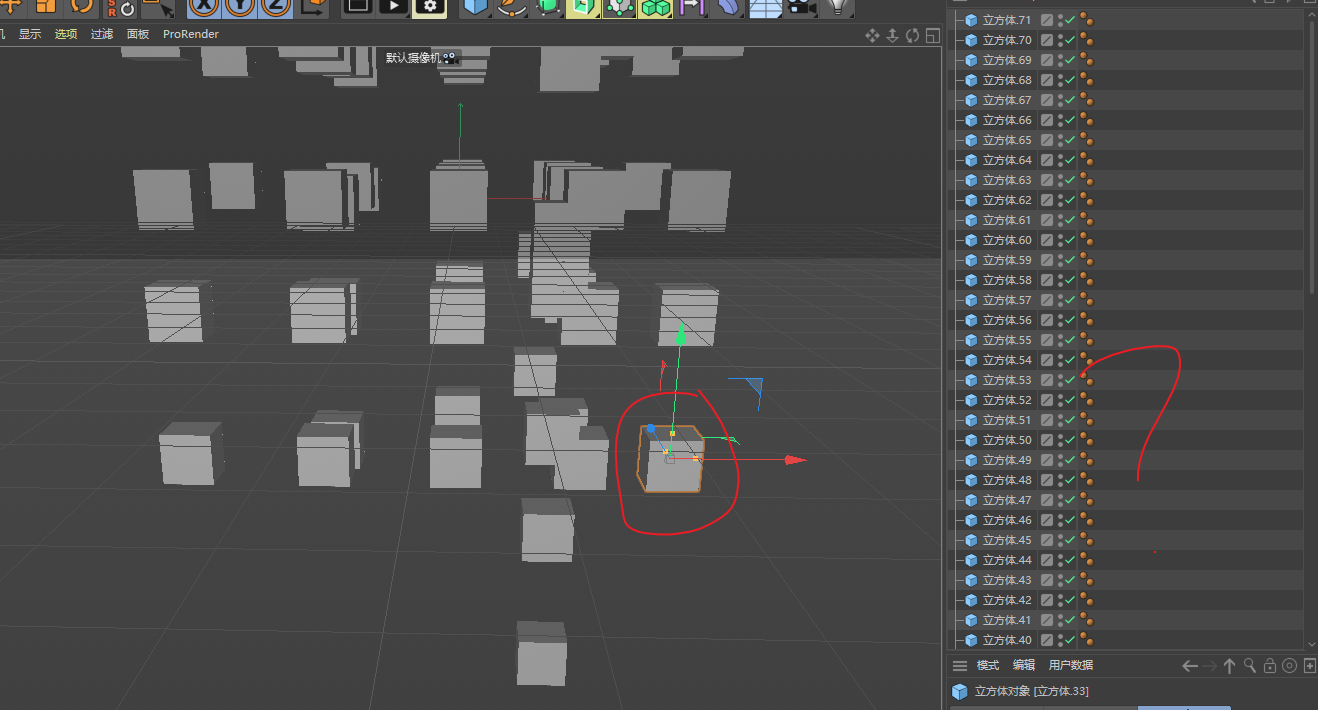The height and width of the screenshot is (710, 1318).
Task: Click the camera object icon in toolbar
Action: point(800,7)
